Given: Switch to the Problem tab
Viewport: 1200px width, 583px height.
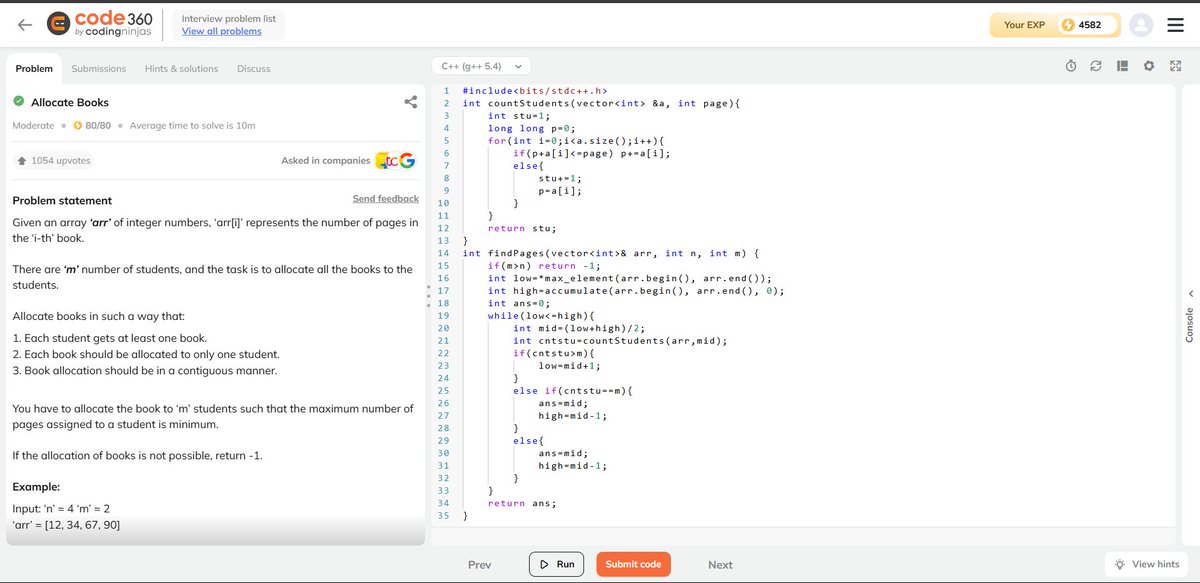Looking at the screenshot, I should [x=34, y=68].
